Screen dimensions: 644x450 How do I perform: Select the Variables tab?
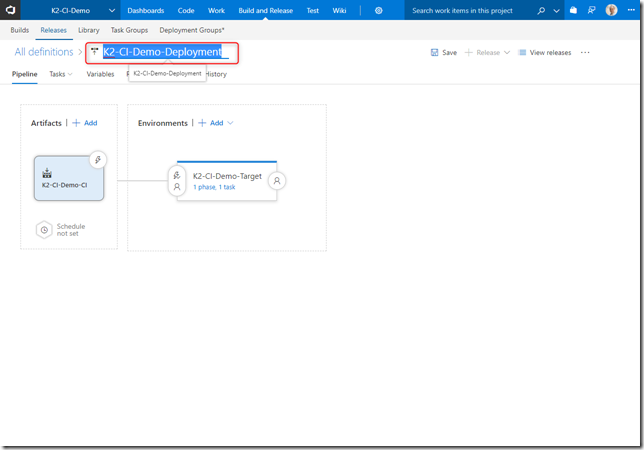[x=100, y=74]
